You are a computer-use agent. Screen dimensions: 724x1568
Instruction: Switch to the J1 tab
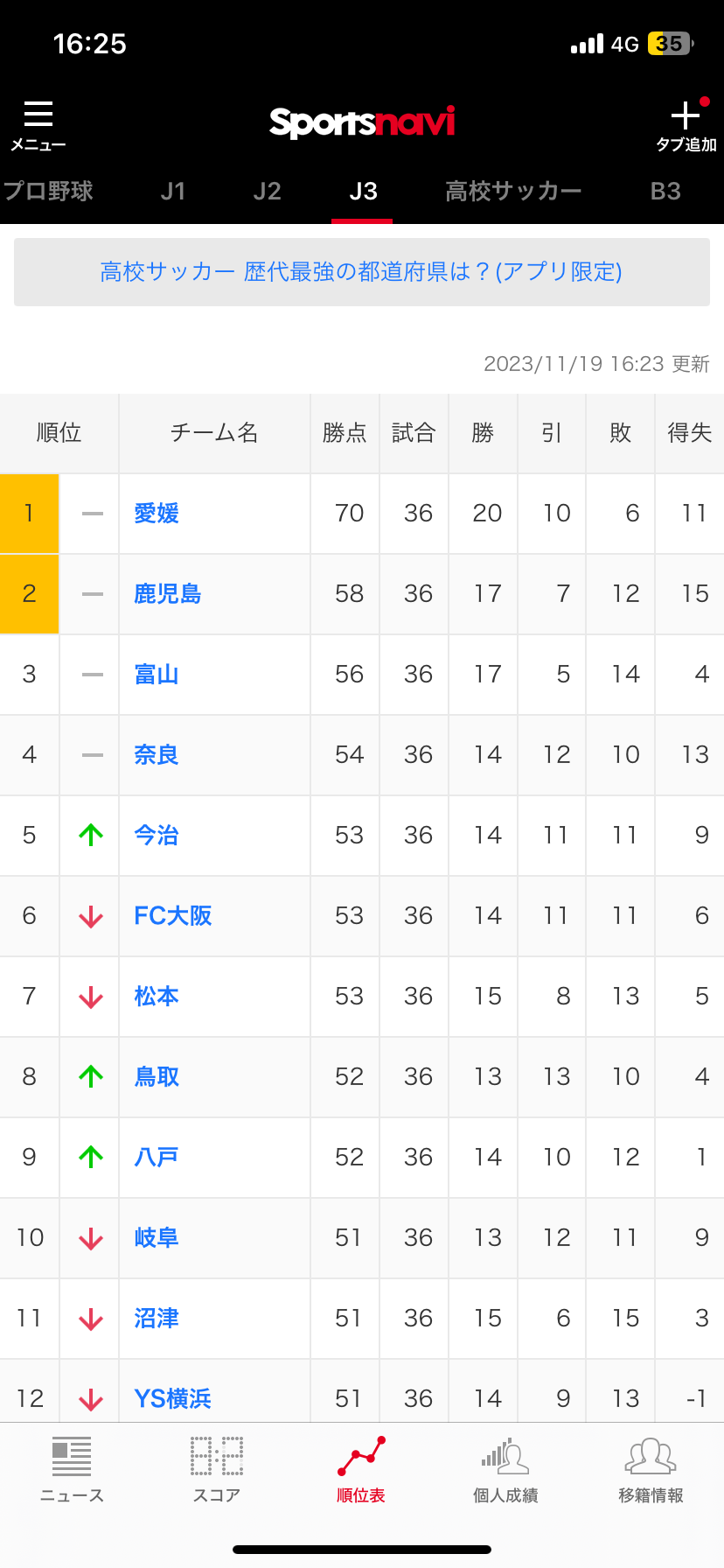(173, 192)
